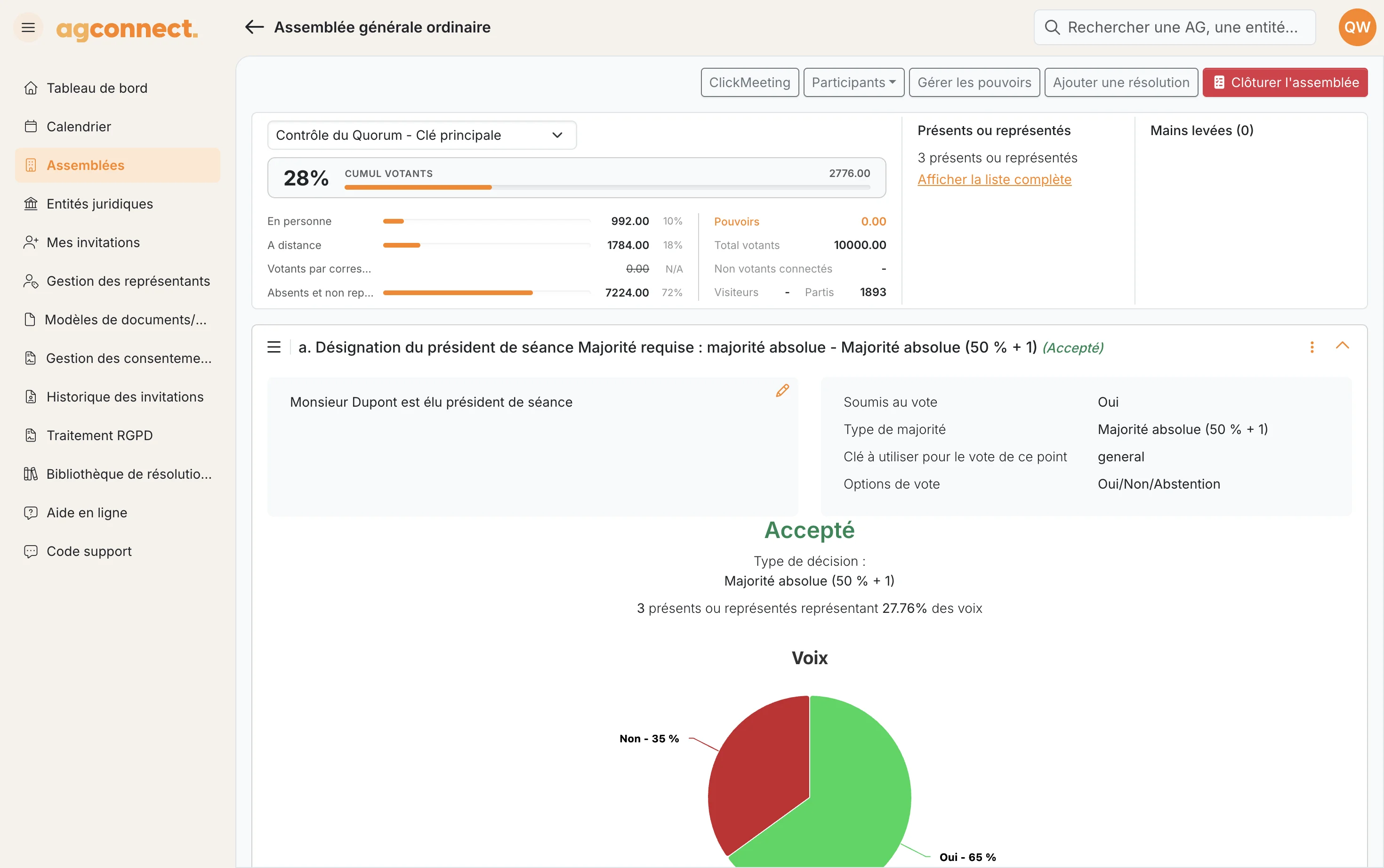Click the 'Non - 35 %' chart label
This screenshot has width=1384, height=868.
(x=649, y=738)
